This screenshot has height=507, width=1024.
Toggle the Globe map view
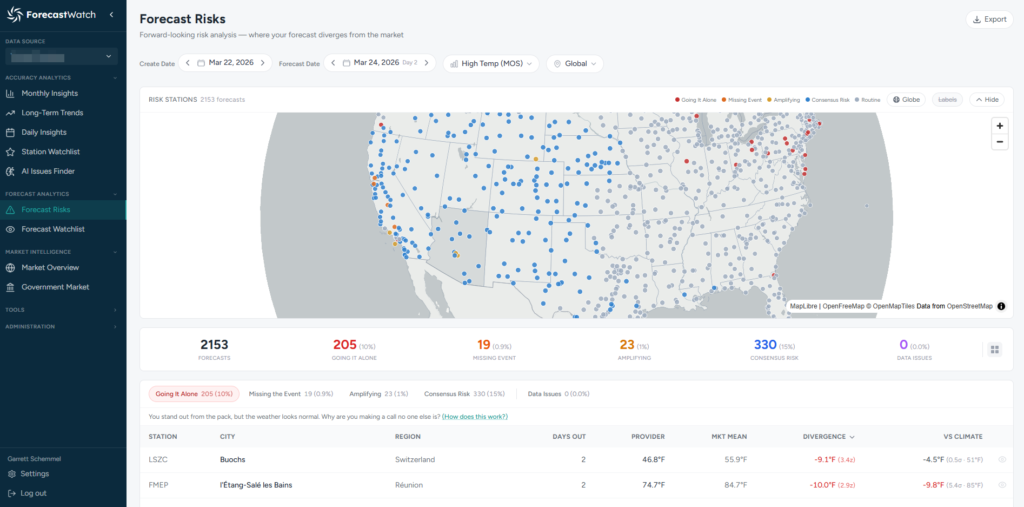tap(906, 99)
